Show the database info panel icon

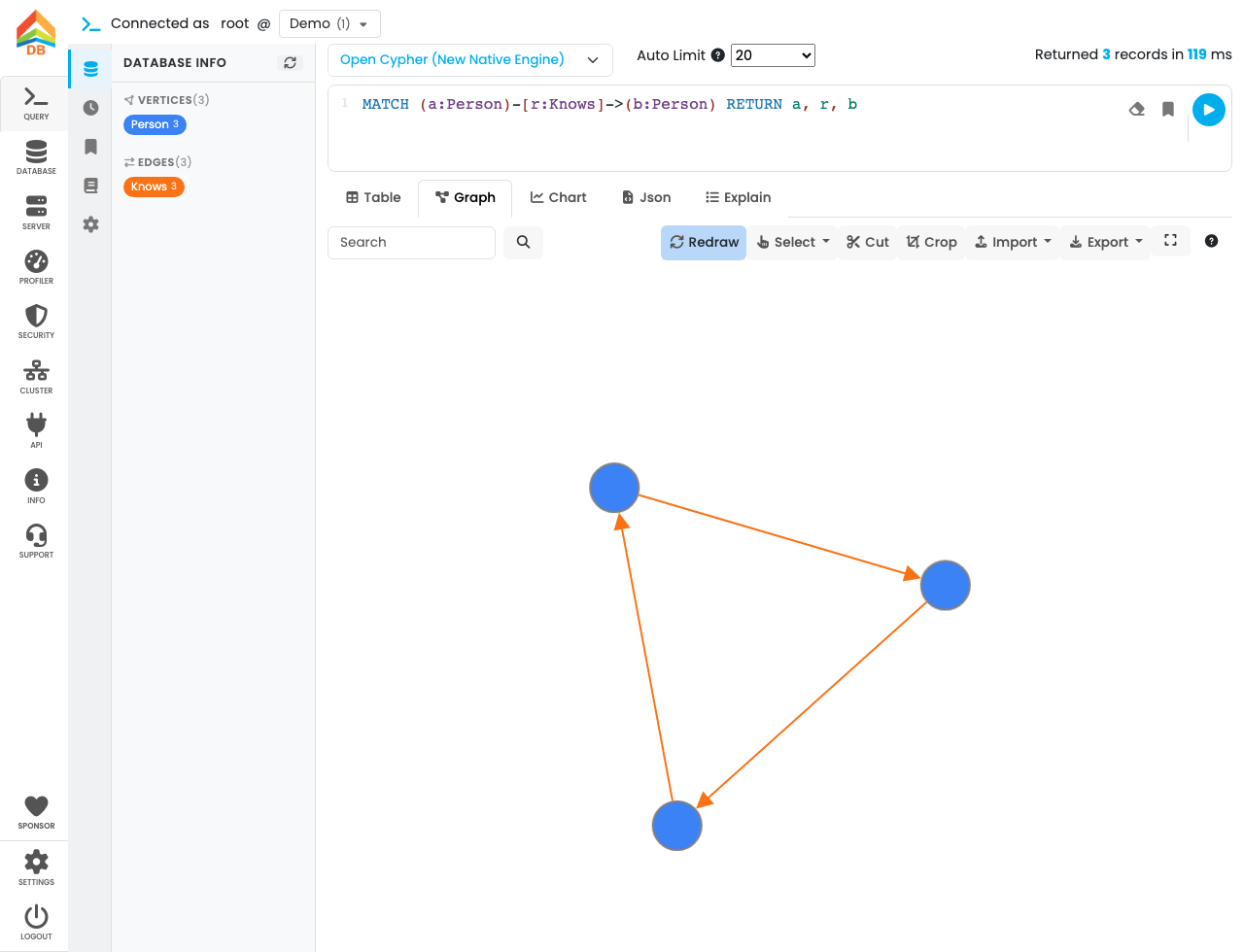coord(90,69)
